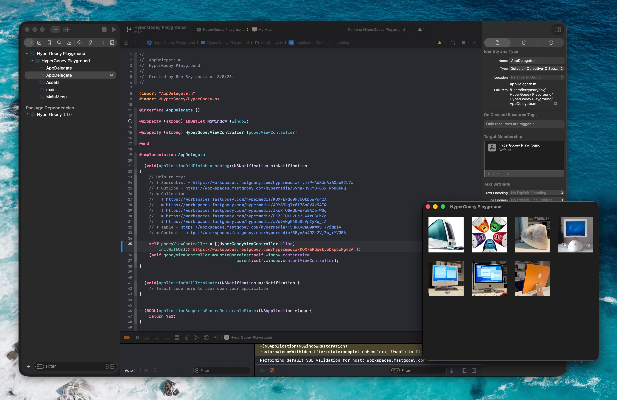Screen dimensions: 617x400
Task: Open the Project navigator tab
Action: (28, 43)
